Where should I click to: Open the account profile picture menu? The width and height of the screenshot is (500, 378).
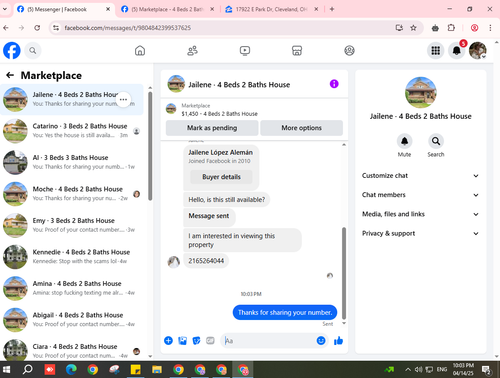tap(478, 51)
